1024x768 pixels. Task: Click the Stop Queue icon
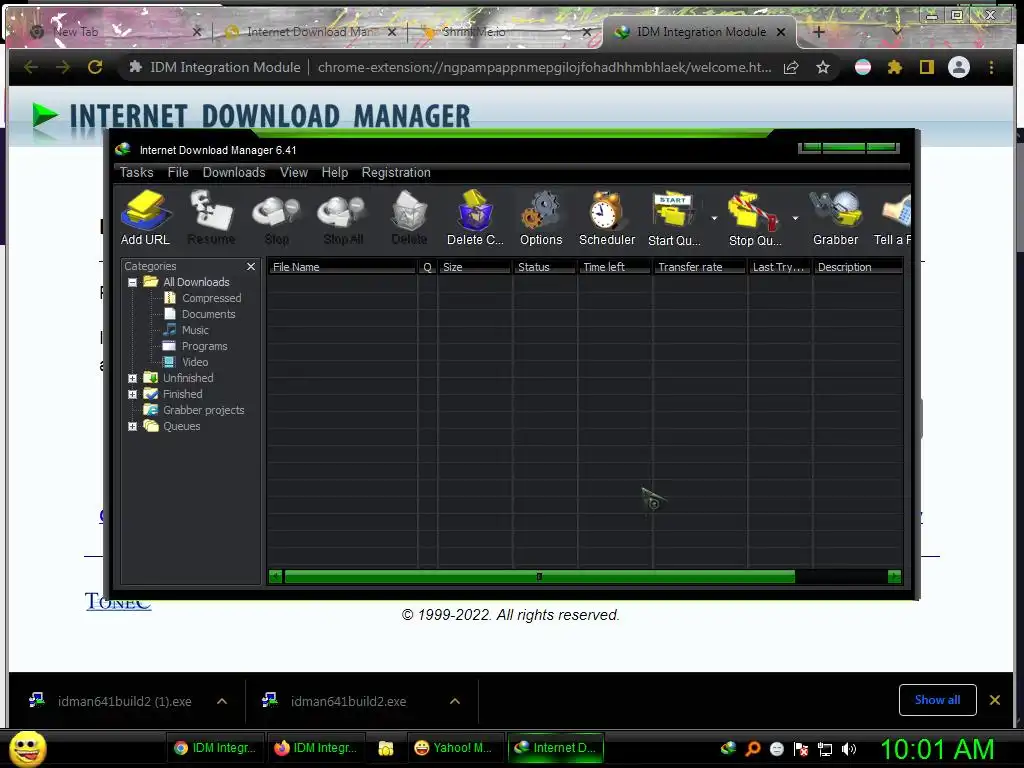(x=754, y=218)
